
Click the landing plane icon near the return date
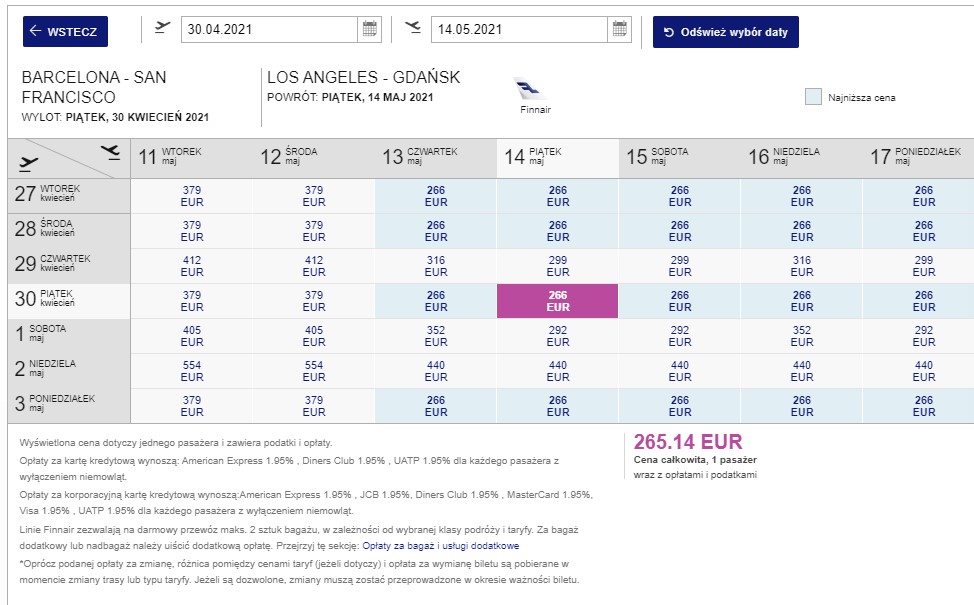(x=412, y=27)
